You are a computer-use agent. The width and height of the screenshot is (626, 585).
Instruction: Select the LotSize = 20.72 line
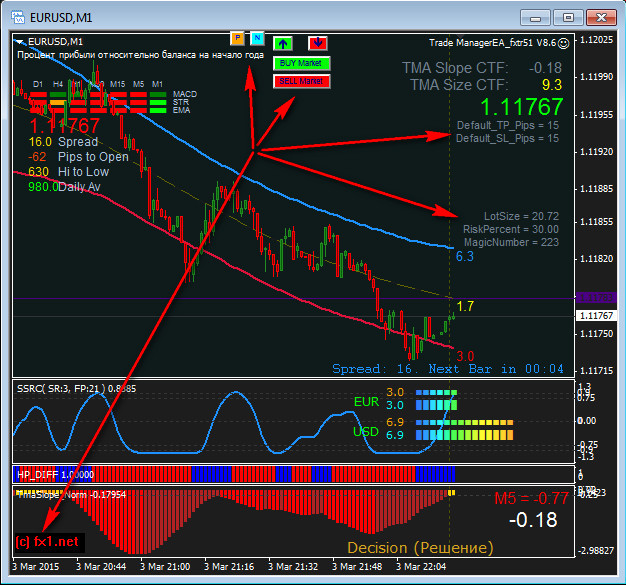(521, 216)
